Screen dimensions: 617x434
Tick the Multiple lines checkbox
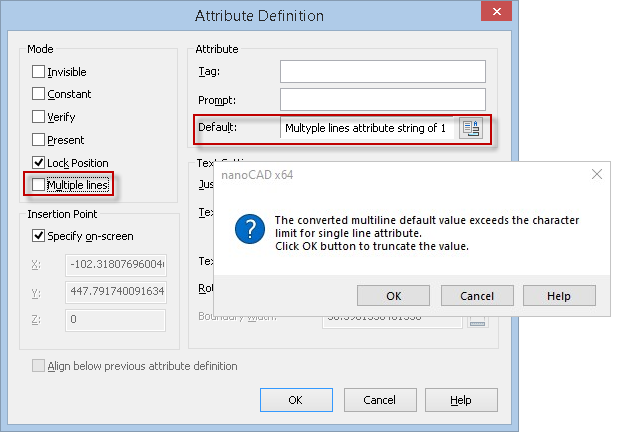pos(39,185)
